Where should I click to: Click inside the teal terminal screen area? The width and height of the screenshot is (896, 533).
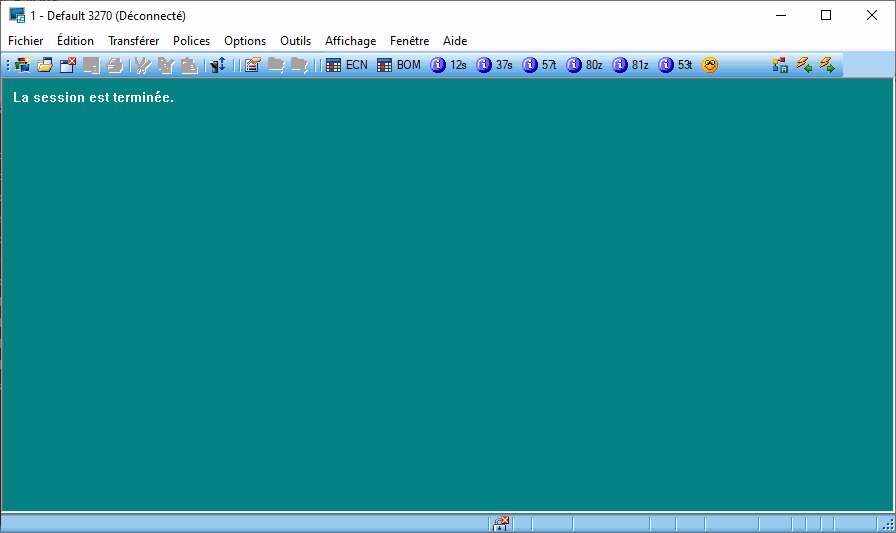click(x=448, y=300)
